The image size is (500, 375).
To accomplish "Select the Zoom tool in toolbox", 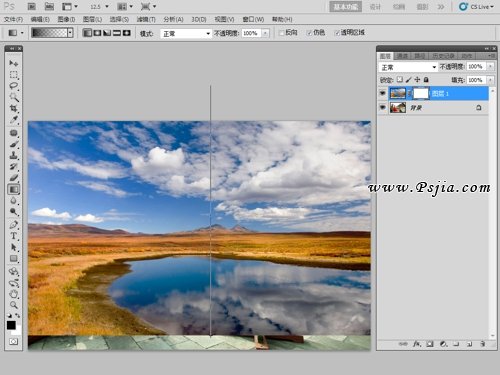I will point(14,305).
